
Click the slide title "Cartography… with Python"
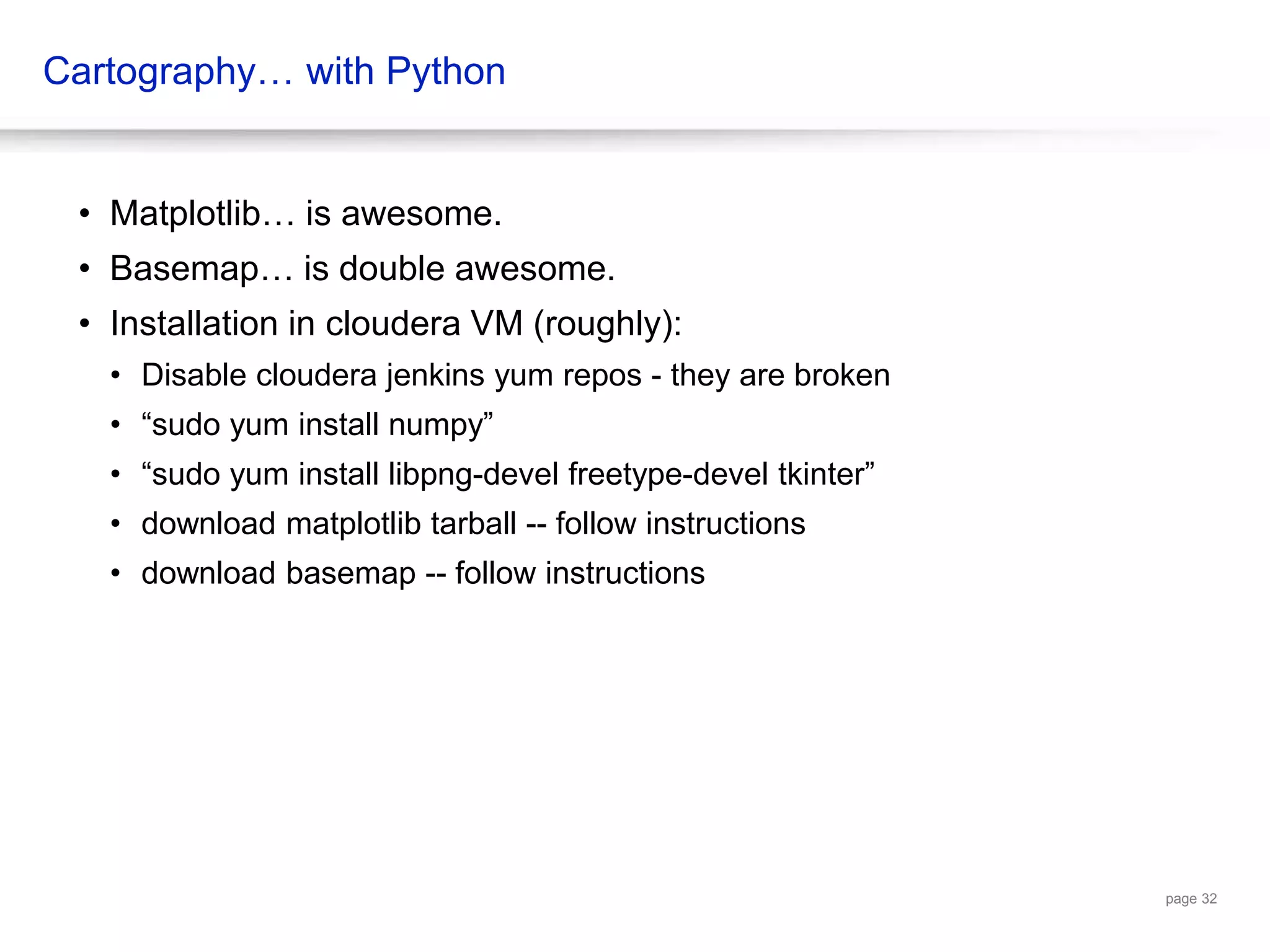point(274,73)
